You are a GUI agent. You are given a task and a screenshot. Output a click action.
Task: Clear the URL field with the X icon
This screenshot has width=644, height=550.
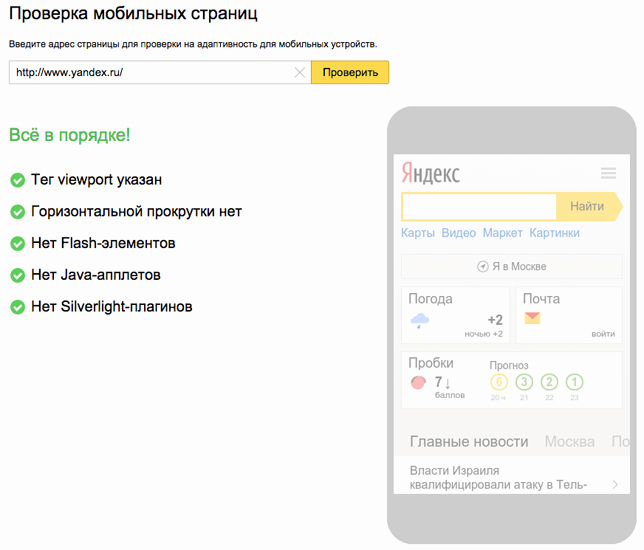[300, 73]
